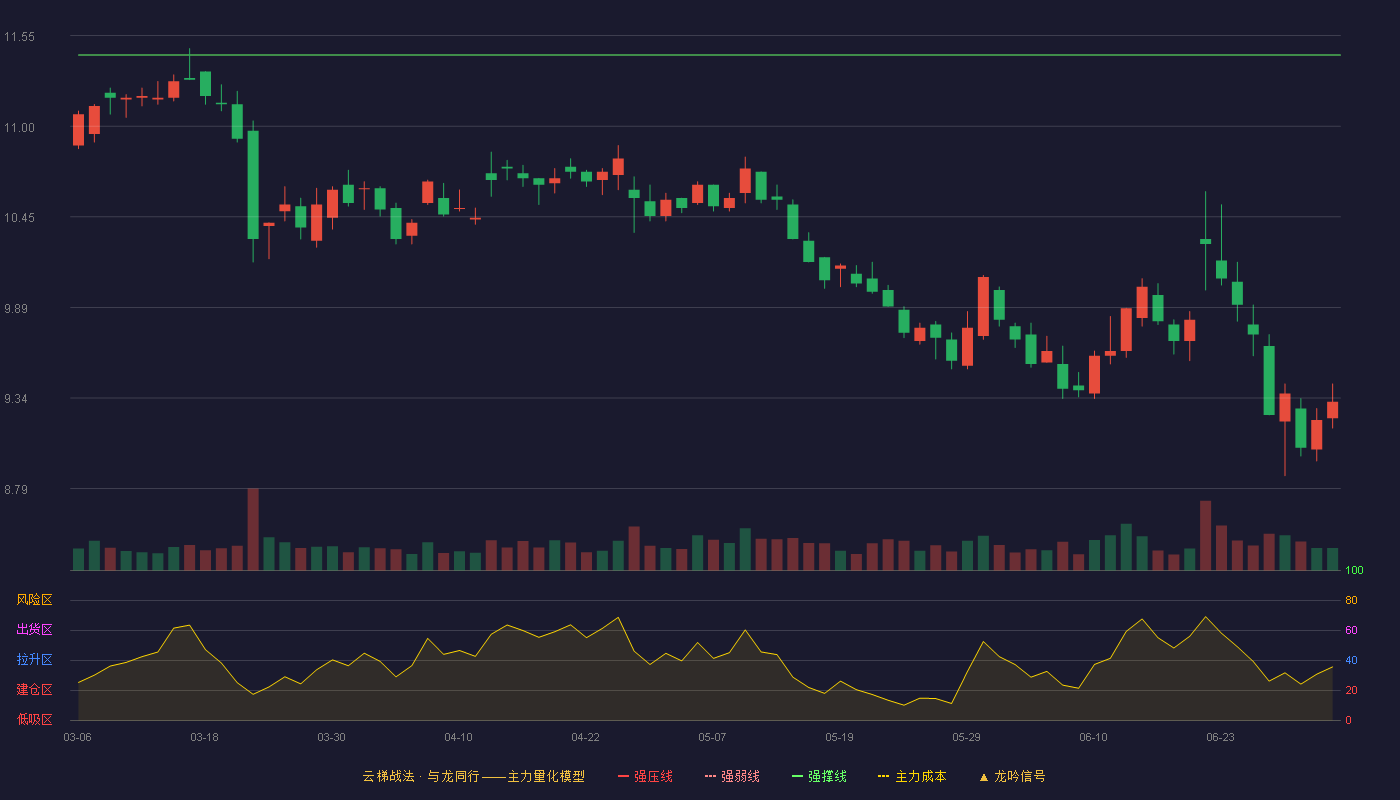Click the 05-07 date label
Image resolution: width=1400 pixels, height=800 pixels.
coord(712,737)
